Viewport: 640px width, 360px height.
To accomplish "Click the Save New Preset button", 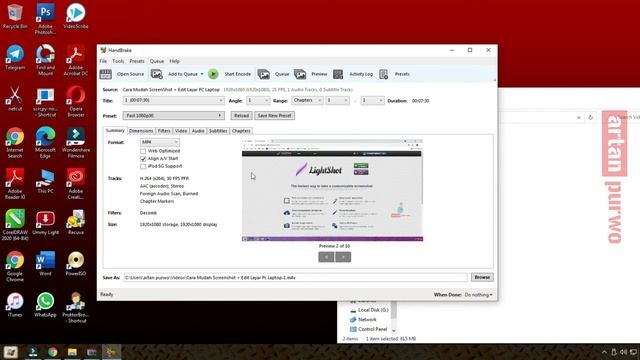I will [274, 116].
